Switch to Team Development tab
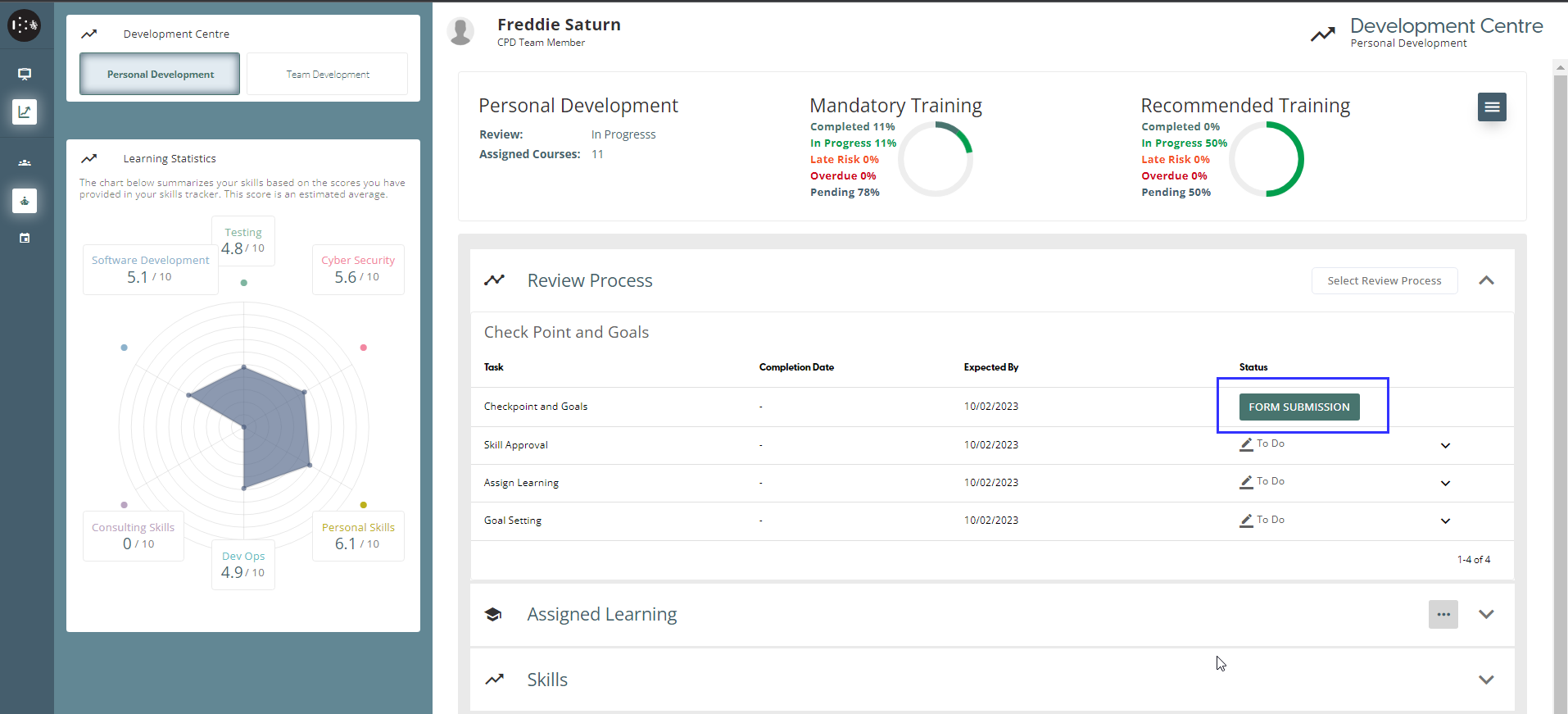This screenshot has height=714, width=1568. (x=327, y=75)
